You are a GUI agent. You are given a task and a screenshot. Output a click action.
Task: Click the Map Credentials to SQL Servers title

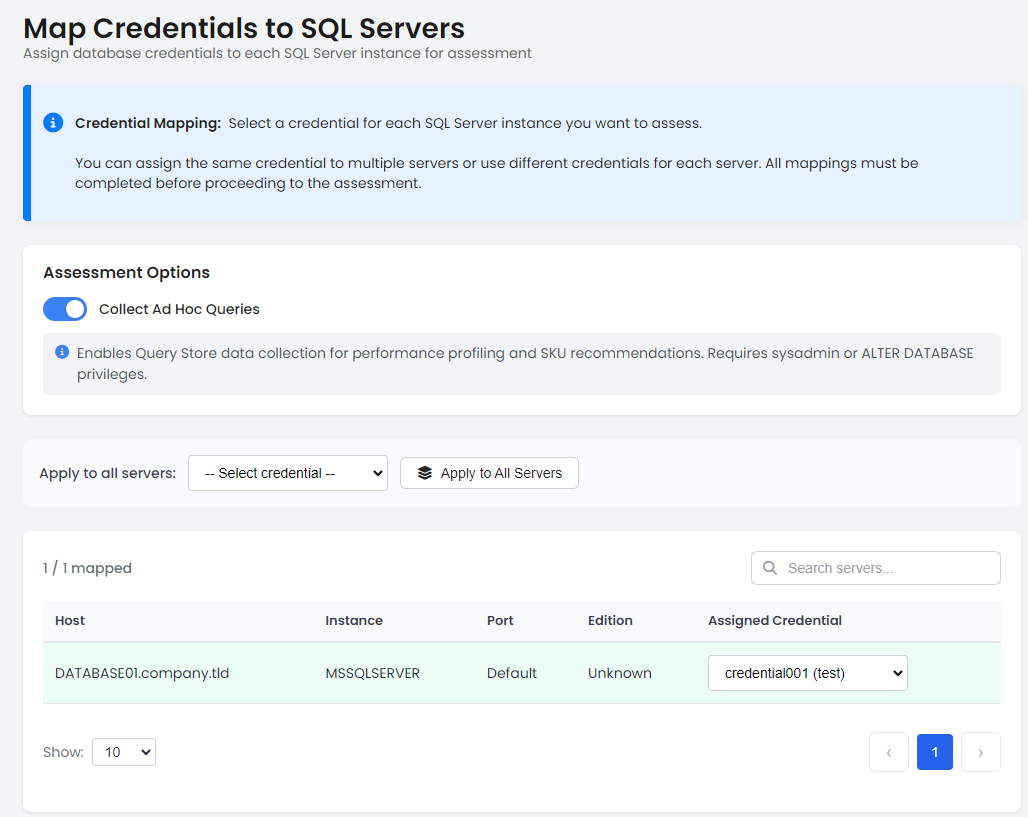[x=244, y=28]
